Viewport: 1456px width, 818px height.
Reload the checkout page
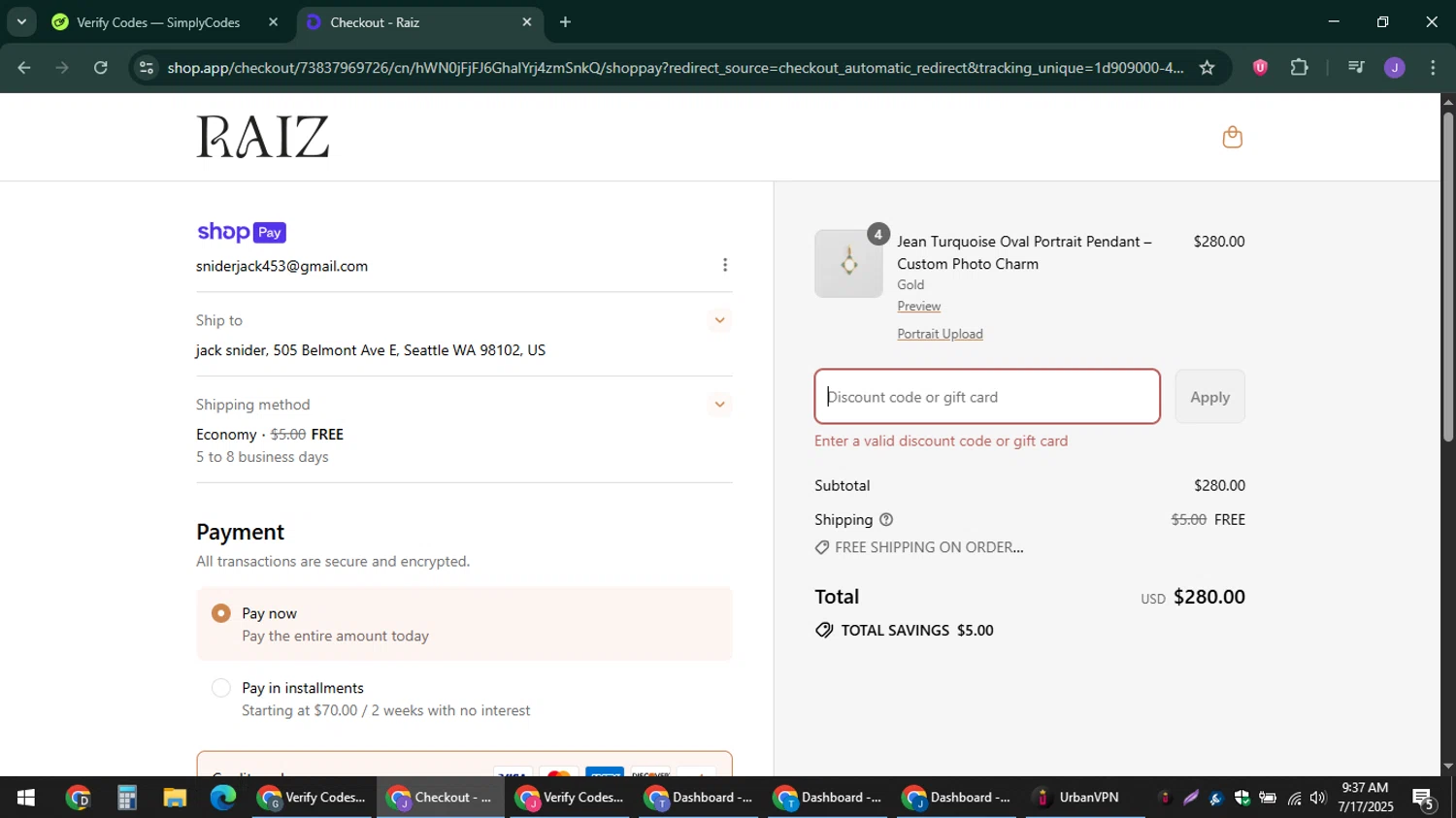[101, 68]
